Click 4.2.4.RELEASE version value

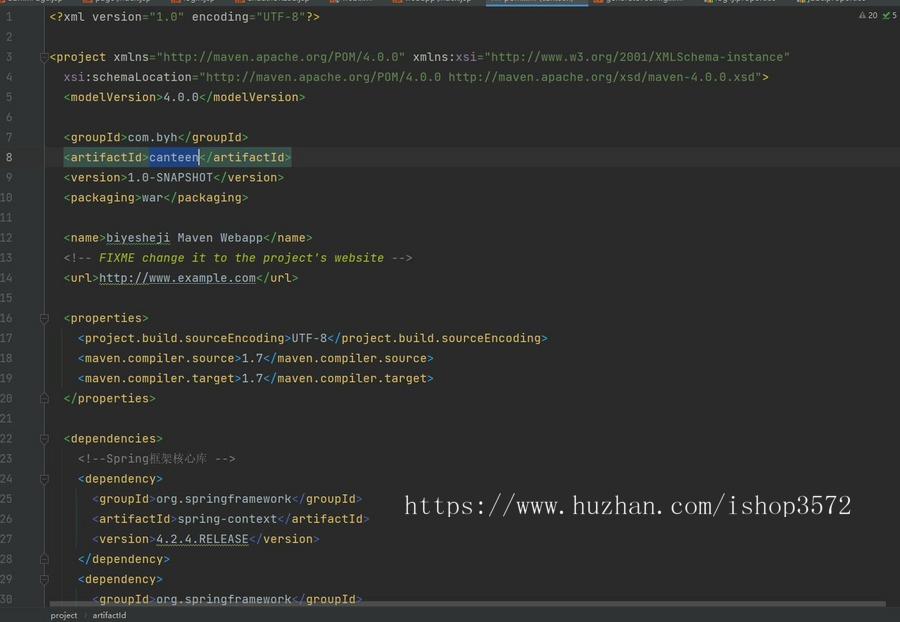(x=202, y=539)
